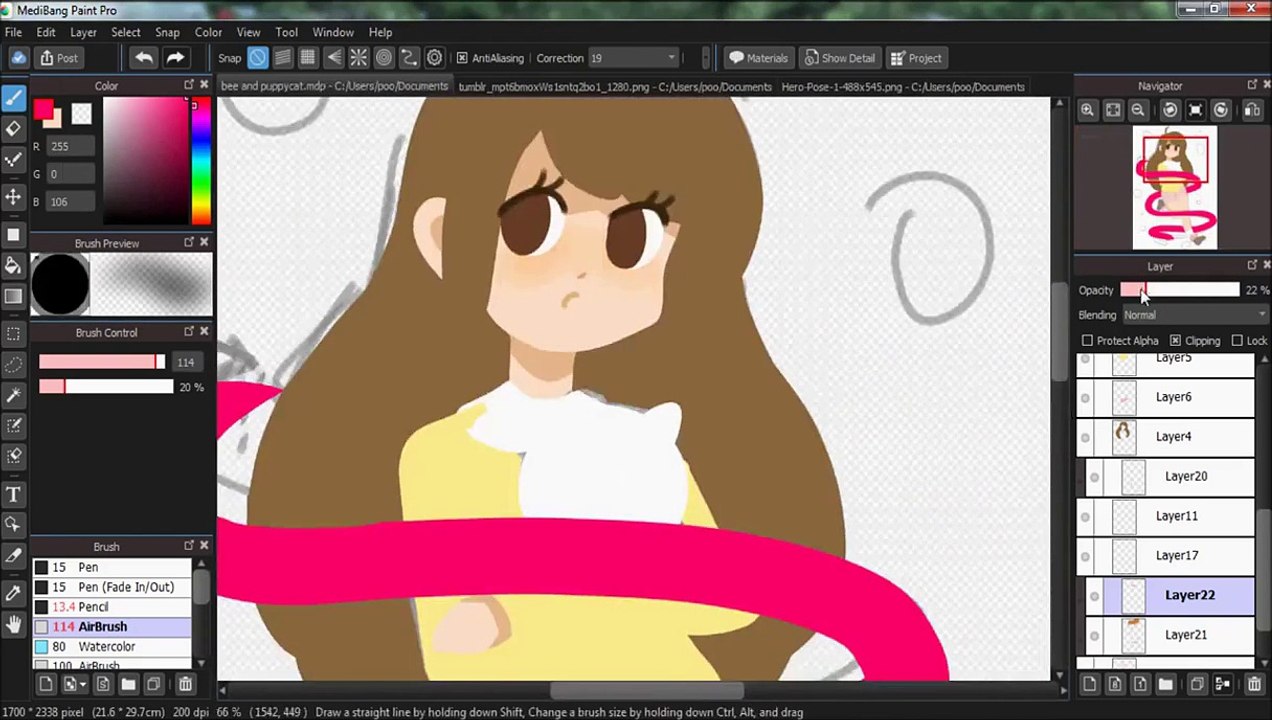Click the transparent color swatch
1272x720 pixels.
[82, 114]
